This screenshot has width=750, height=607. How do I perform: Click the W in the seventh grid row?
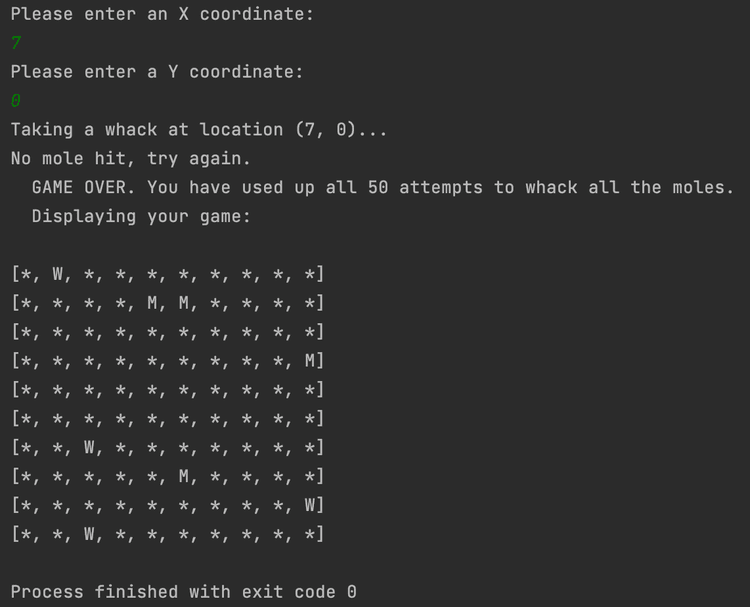tap(89, 448)
